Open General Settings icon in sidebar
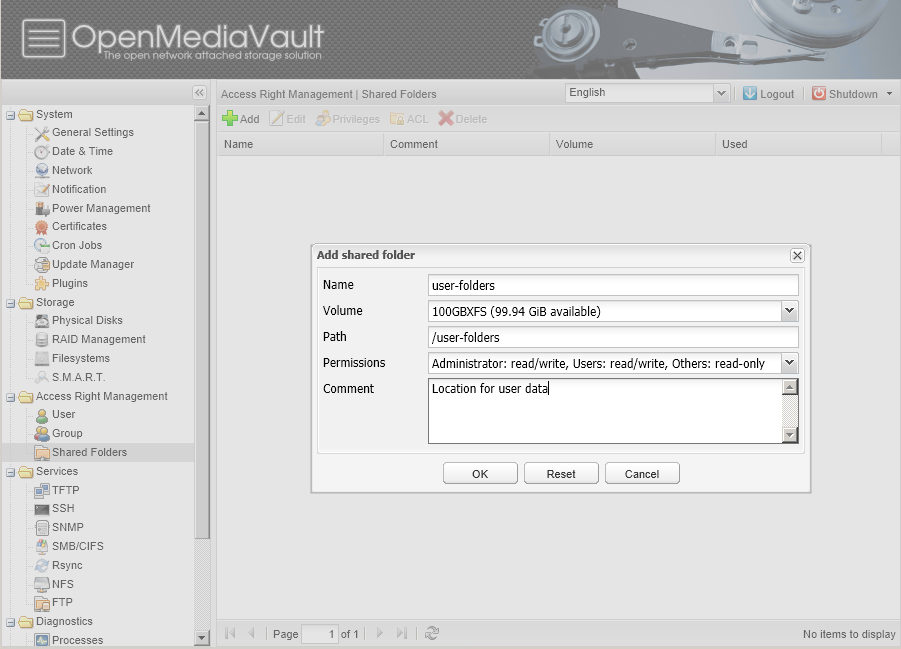Image resolution: width=901 pixels, height=649 pixels. pyautogui.click(x=42, y=133)
